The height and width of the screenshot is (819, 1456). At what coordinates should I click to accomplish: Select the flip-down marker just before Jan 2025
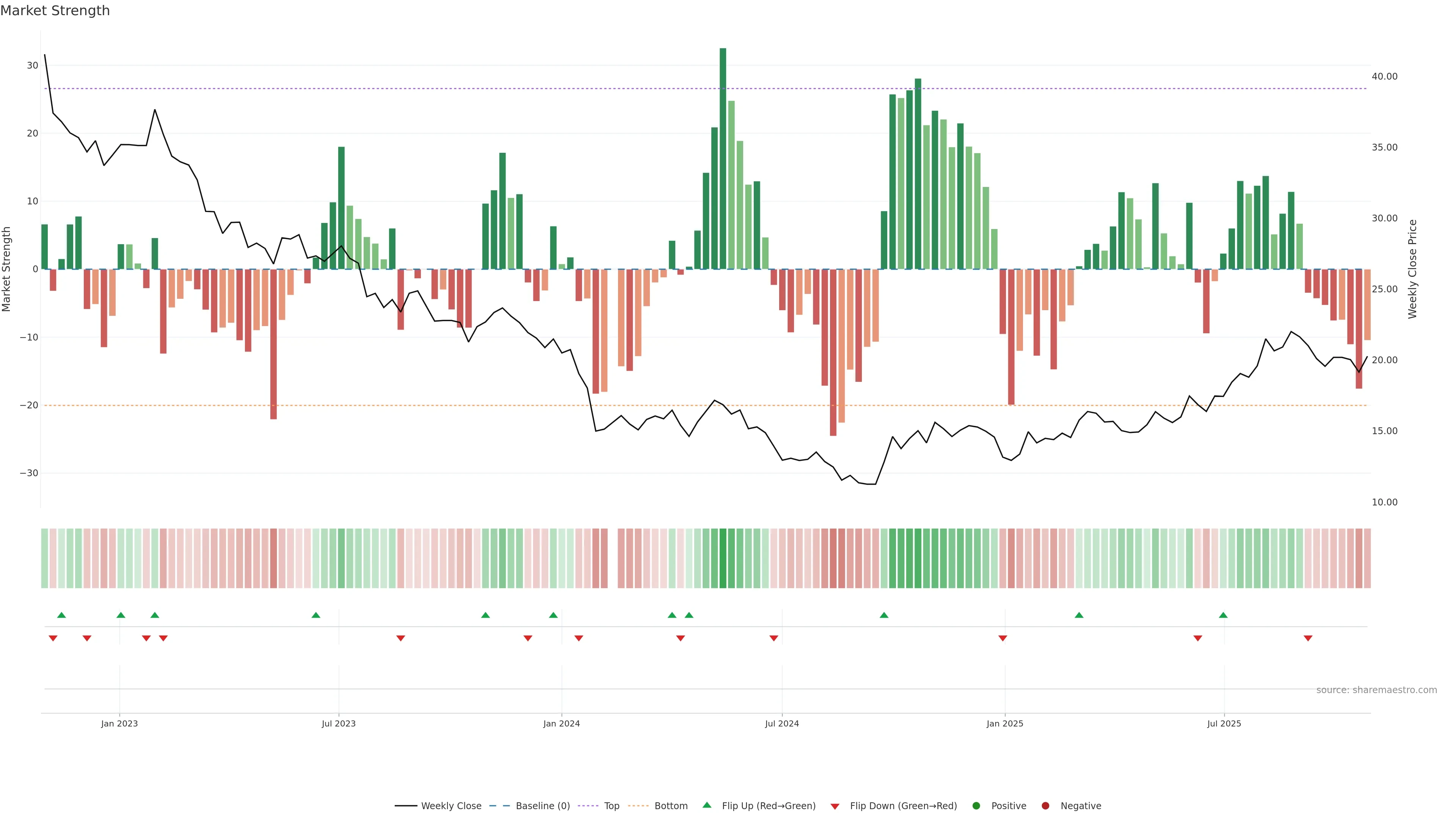coord(1003,638)
